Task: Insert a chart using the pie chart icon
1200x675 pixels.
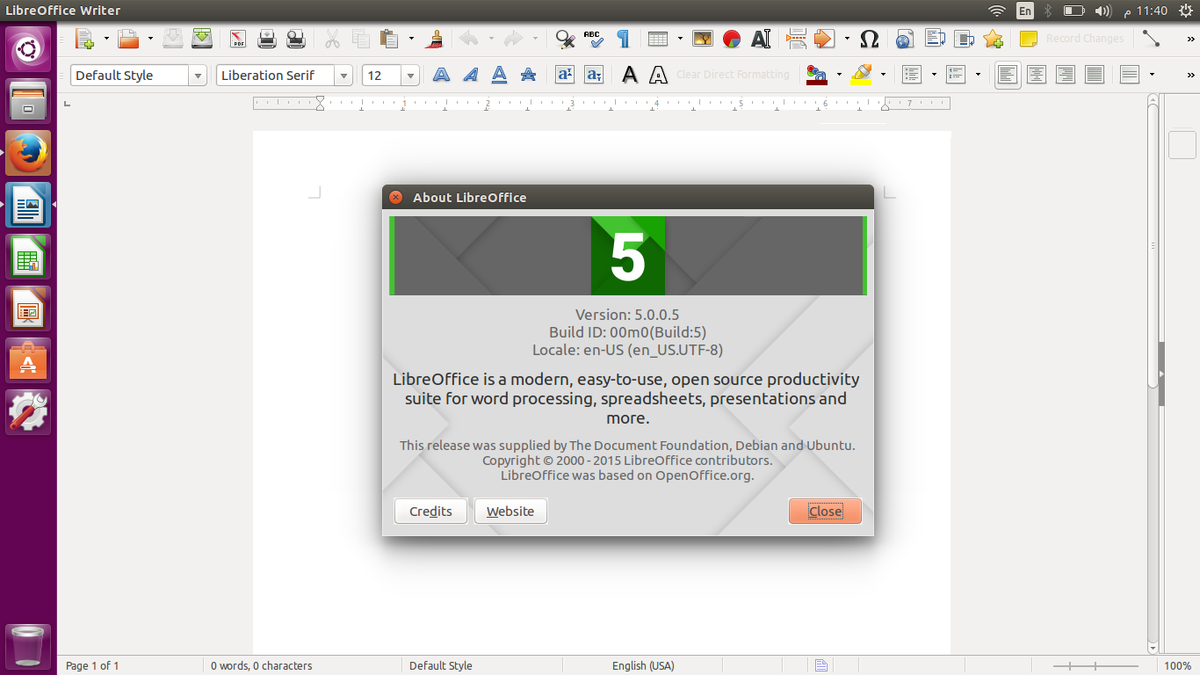Action: coord(732,39)
